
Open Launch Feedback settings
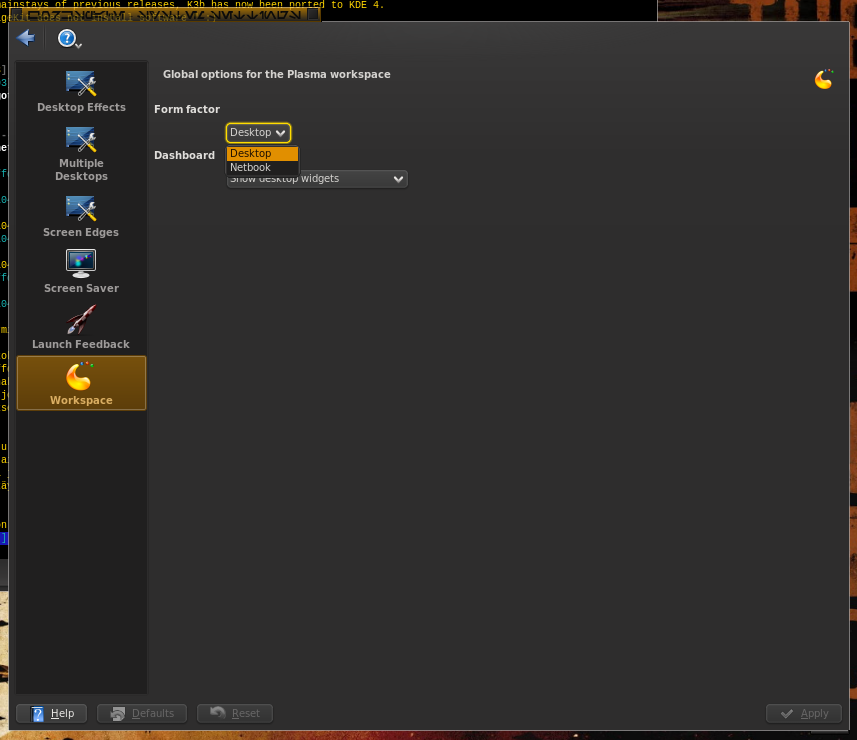[81, 327]
